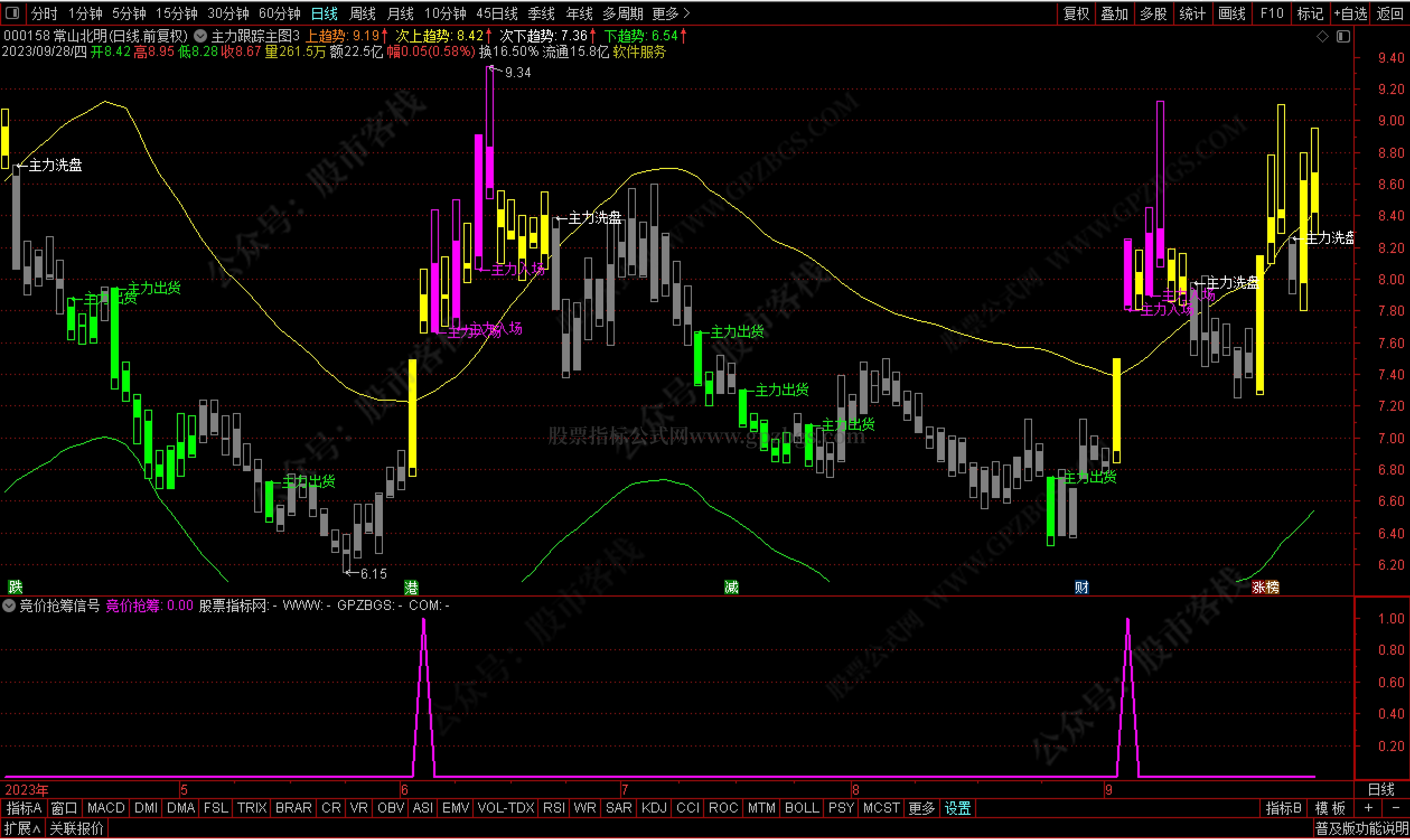Click the circular icon beside 竞价抢筹信号
This screenshot has height=840, width=1410.
point(8,606)
